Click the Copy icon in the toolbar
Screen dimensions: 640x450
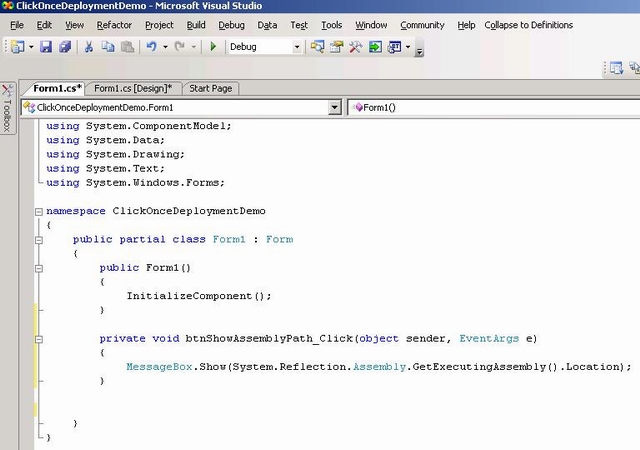108,47
